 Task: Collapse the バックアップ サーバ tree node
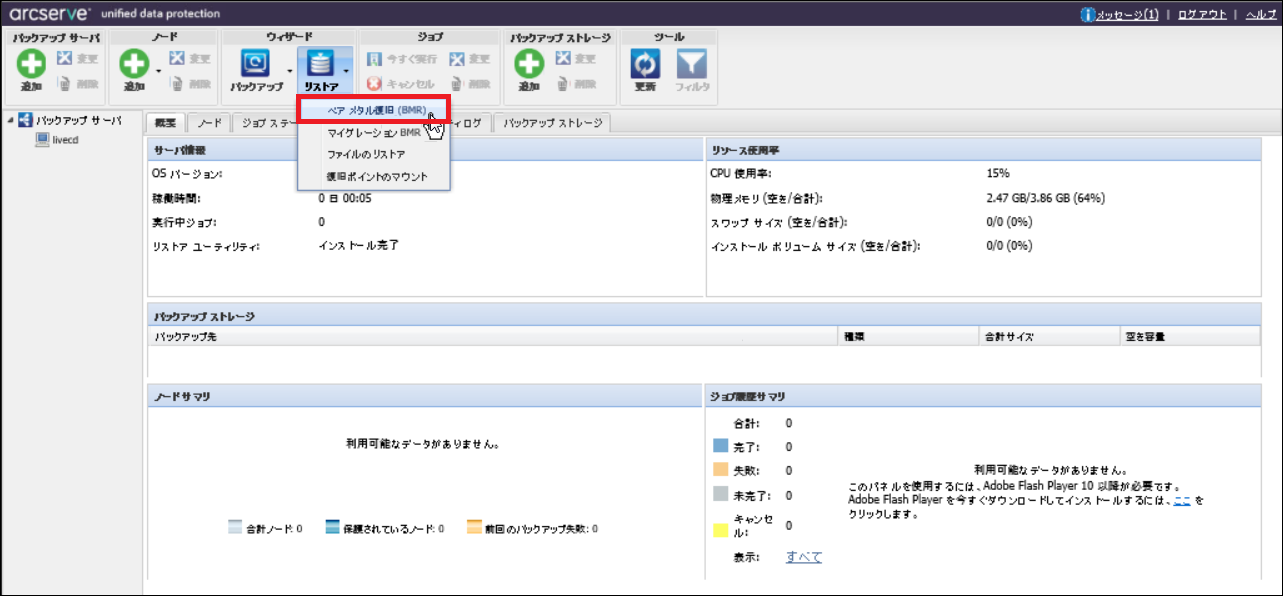click(10, 121)
